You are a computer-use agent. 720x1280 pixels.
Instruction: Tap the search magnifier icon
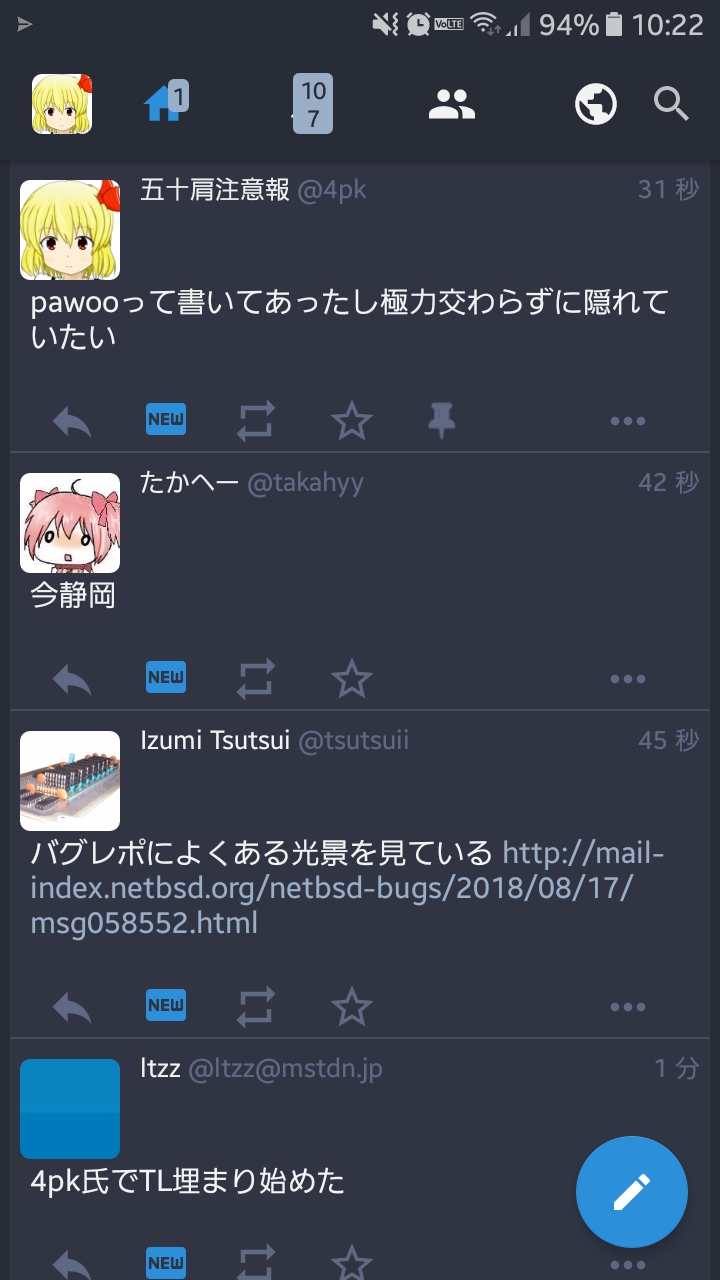(x=672, y=103)
